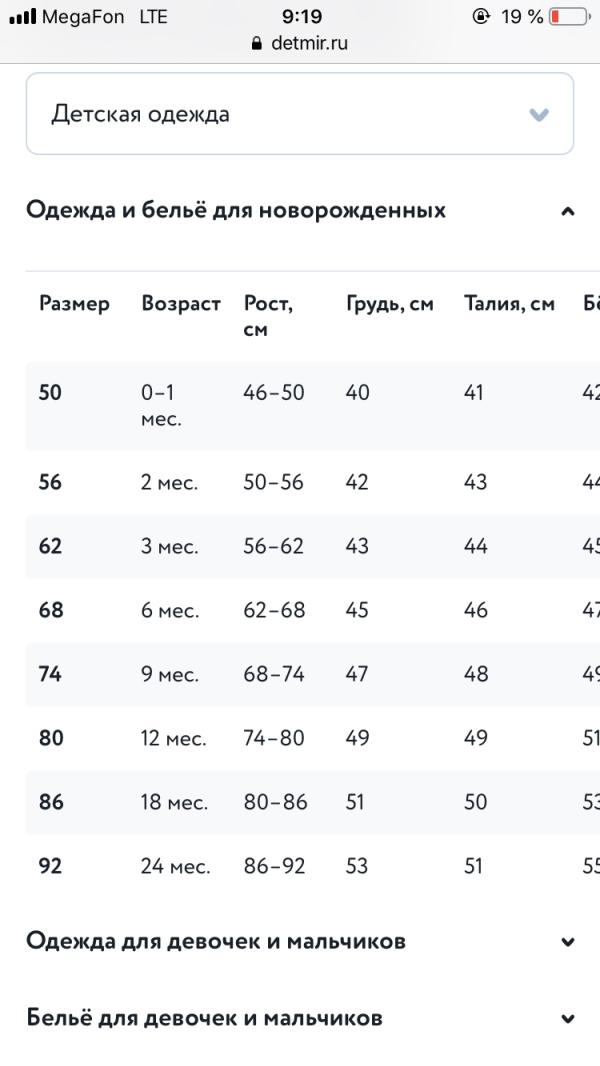Tap the battery icon in status bar
Screen dimensions: 600x1066
click(569, 16)
